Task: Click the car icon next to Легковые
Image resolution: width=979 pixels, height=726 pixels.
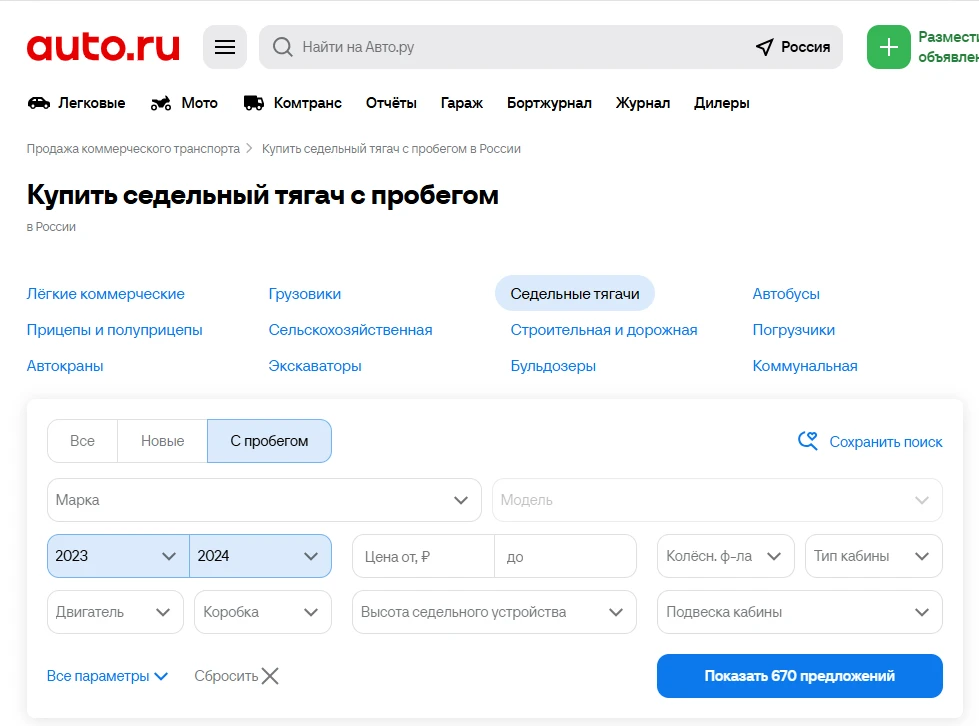Action: coord(39,103)
